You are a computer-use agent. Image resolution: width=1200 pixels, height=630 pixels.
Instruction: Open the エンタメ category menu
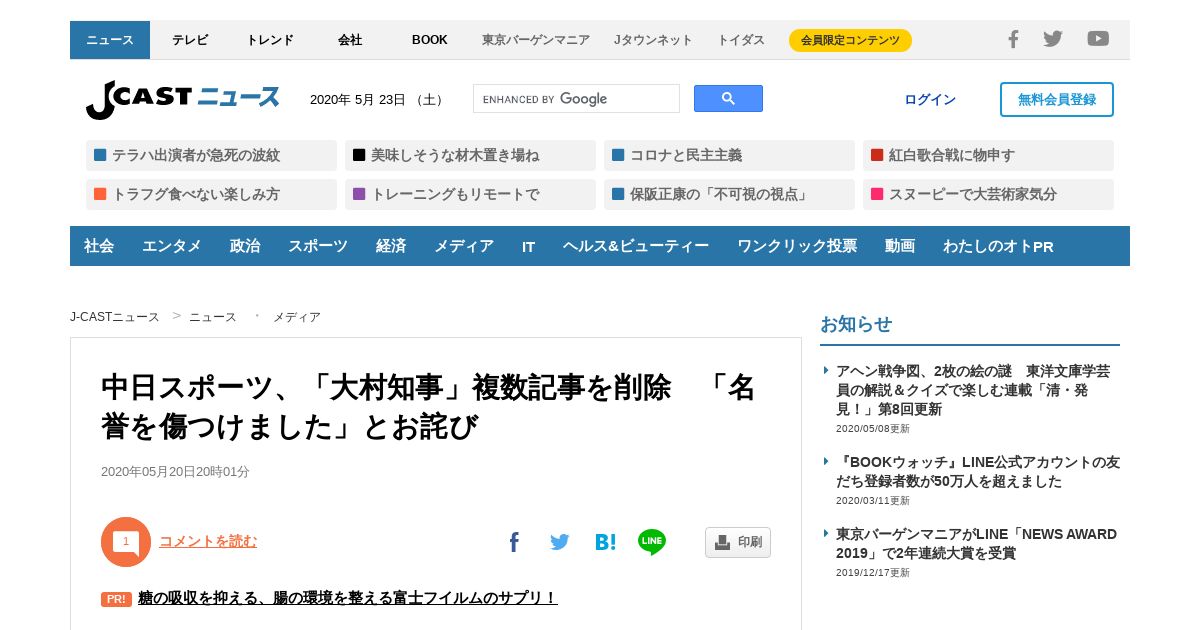tap(172, 246)
